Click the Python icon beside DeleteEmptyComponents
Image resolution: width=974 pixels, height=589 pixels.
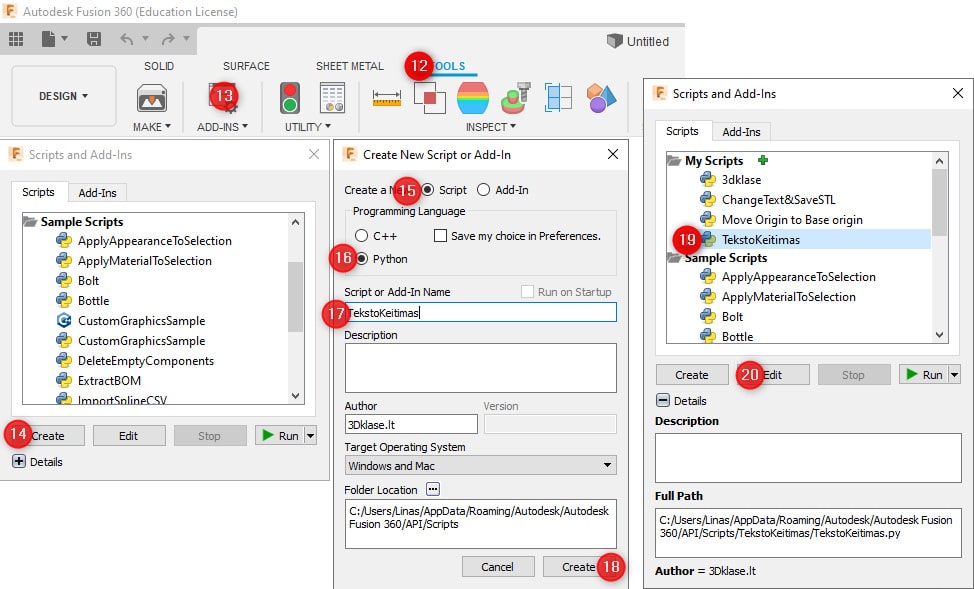tap(63, 361)
